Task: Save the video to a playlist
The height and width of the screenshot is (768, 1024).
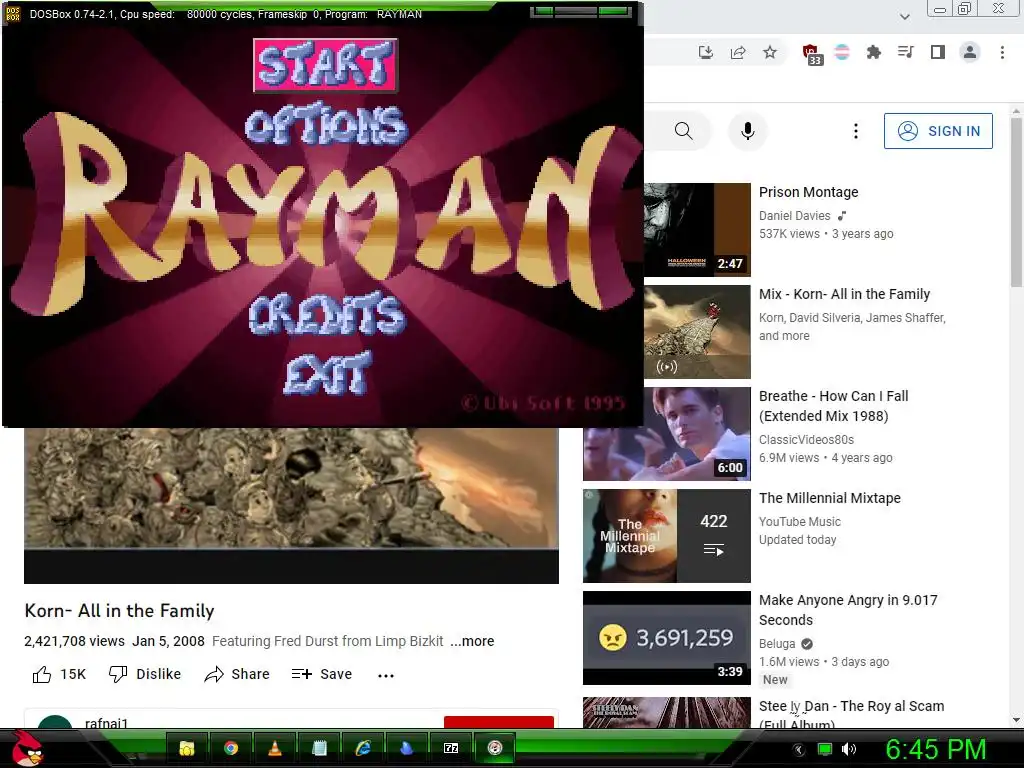Action: tap(322, 674)
